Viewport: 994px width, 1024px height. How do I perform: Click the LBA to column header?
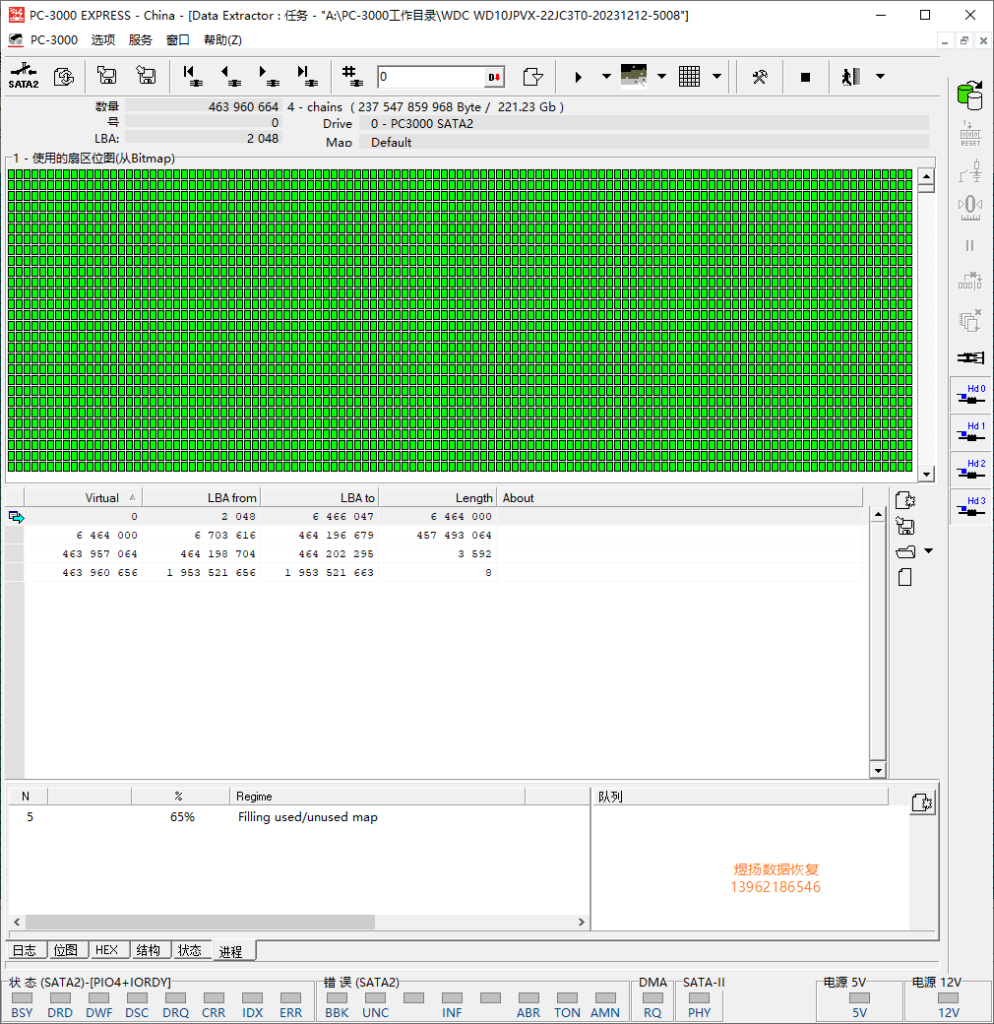tap(319, 498)
